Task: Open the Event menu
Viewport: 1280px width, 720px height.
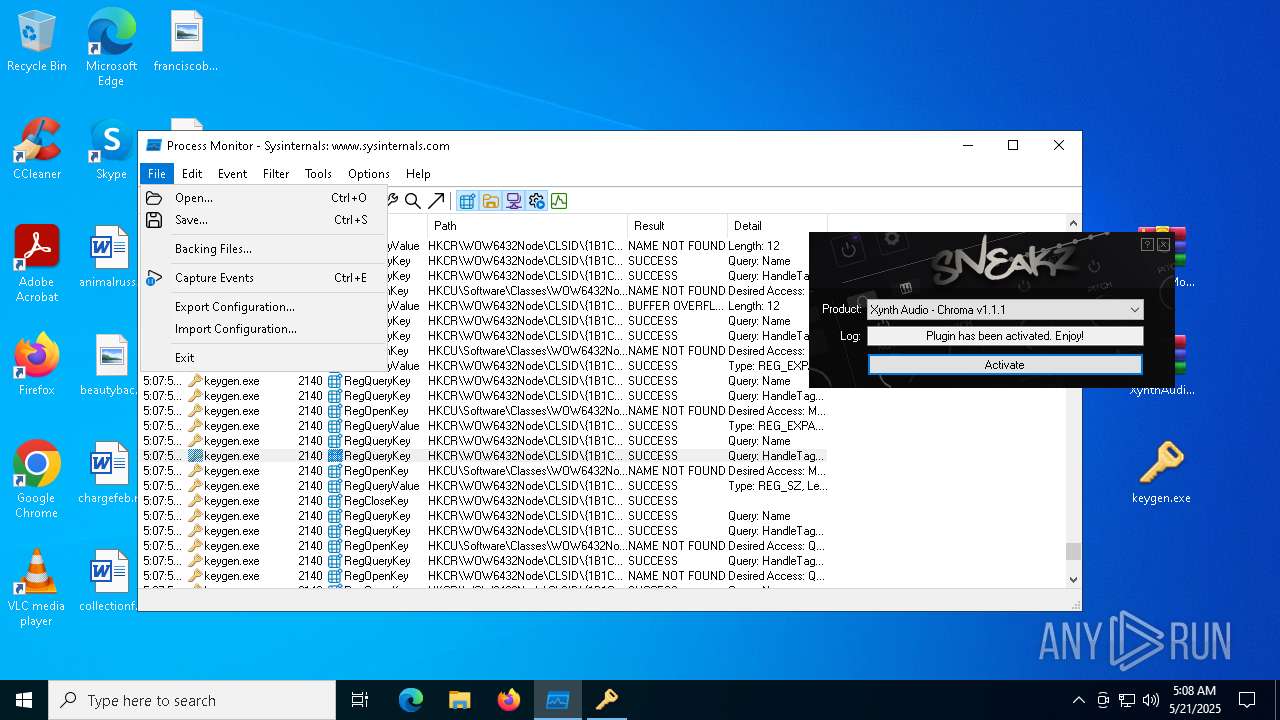Action: [x=232, y=173]
